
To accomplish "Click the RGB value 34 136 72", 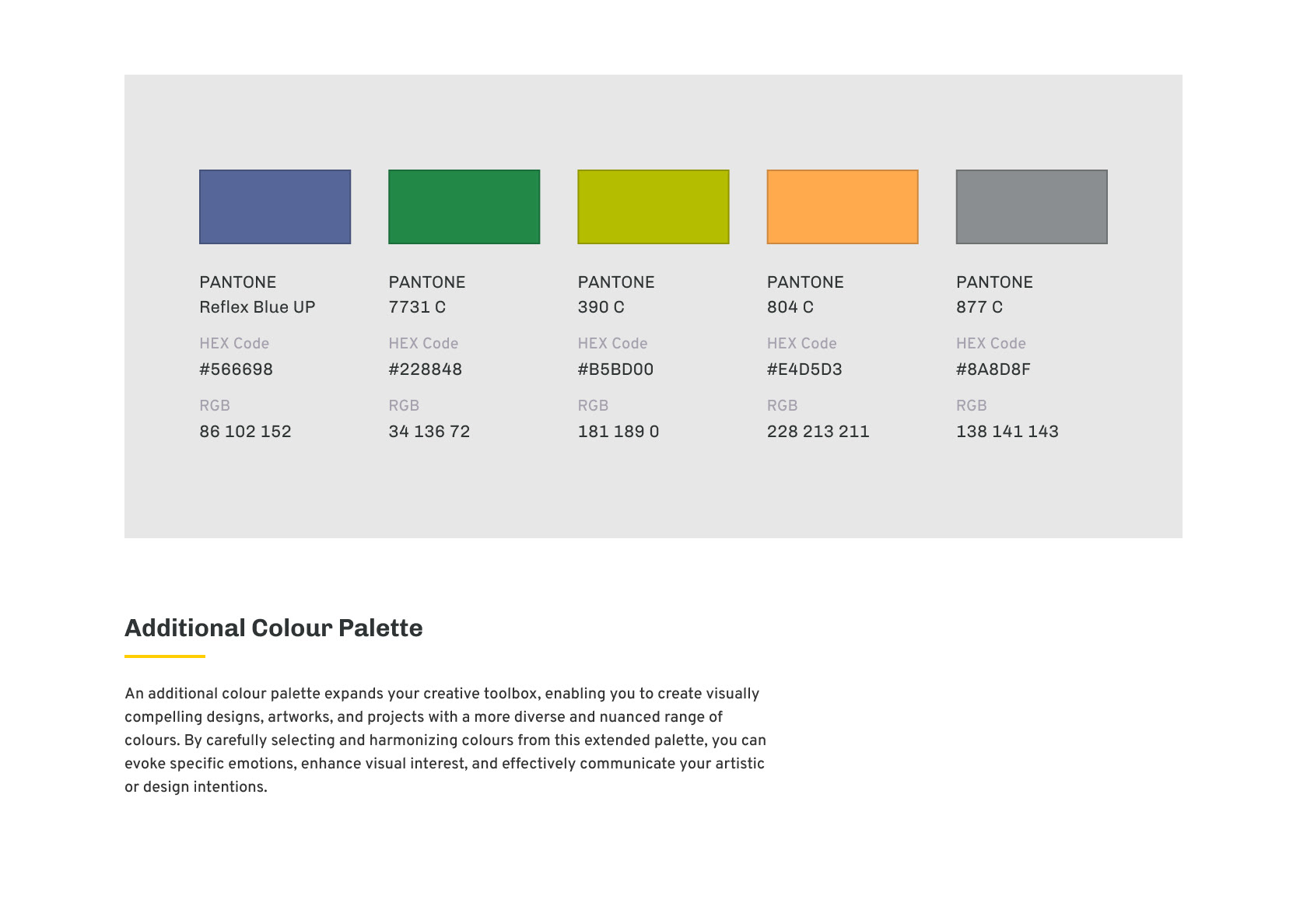I will [429, 432].
